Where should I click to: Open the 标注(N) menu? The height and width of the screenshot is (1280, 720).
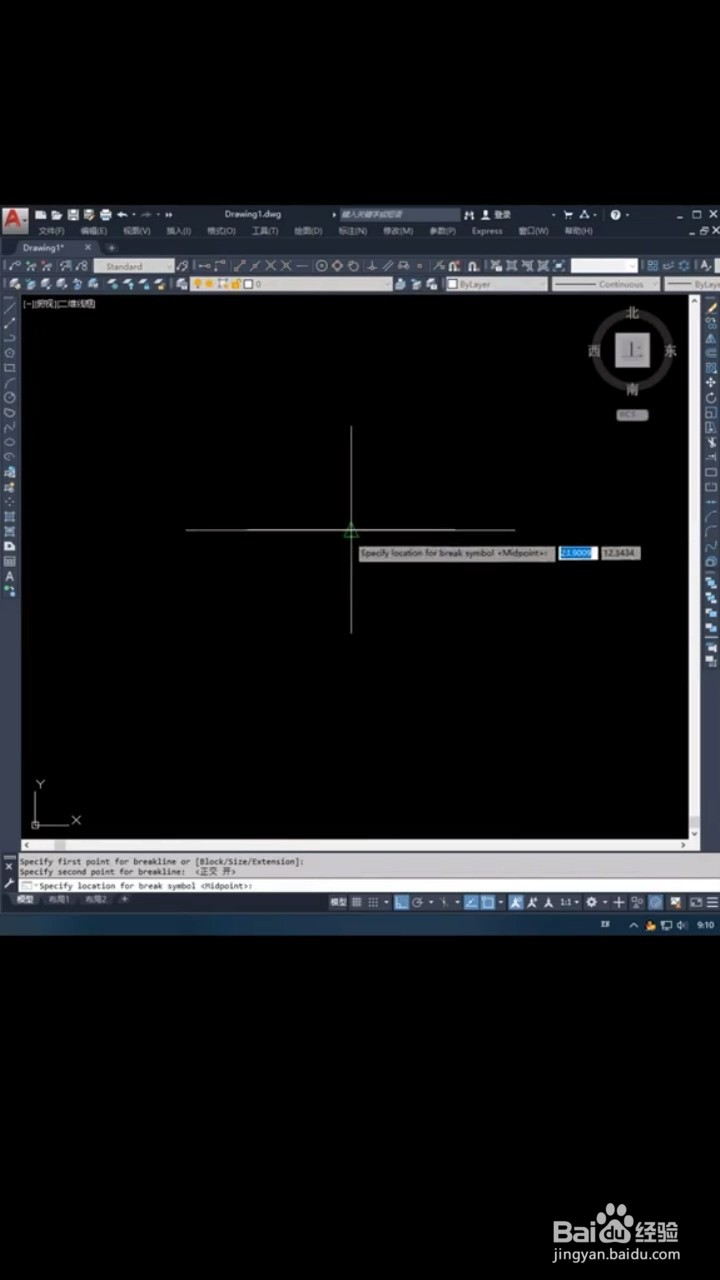click(353, 231)
